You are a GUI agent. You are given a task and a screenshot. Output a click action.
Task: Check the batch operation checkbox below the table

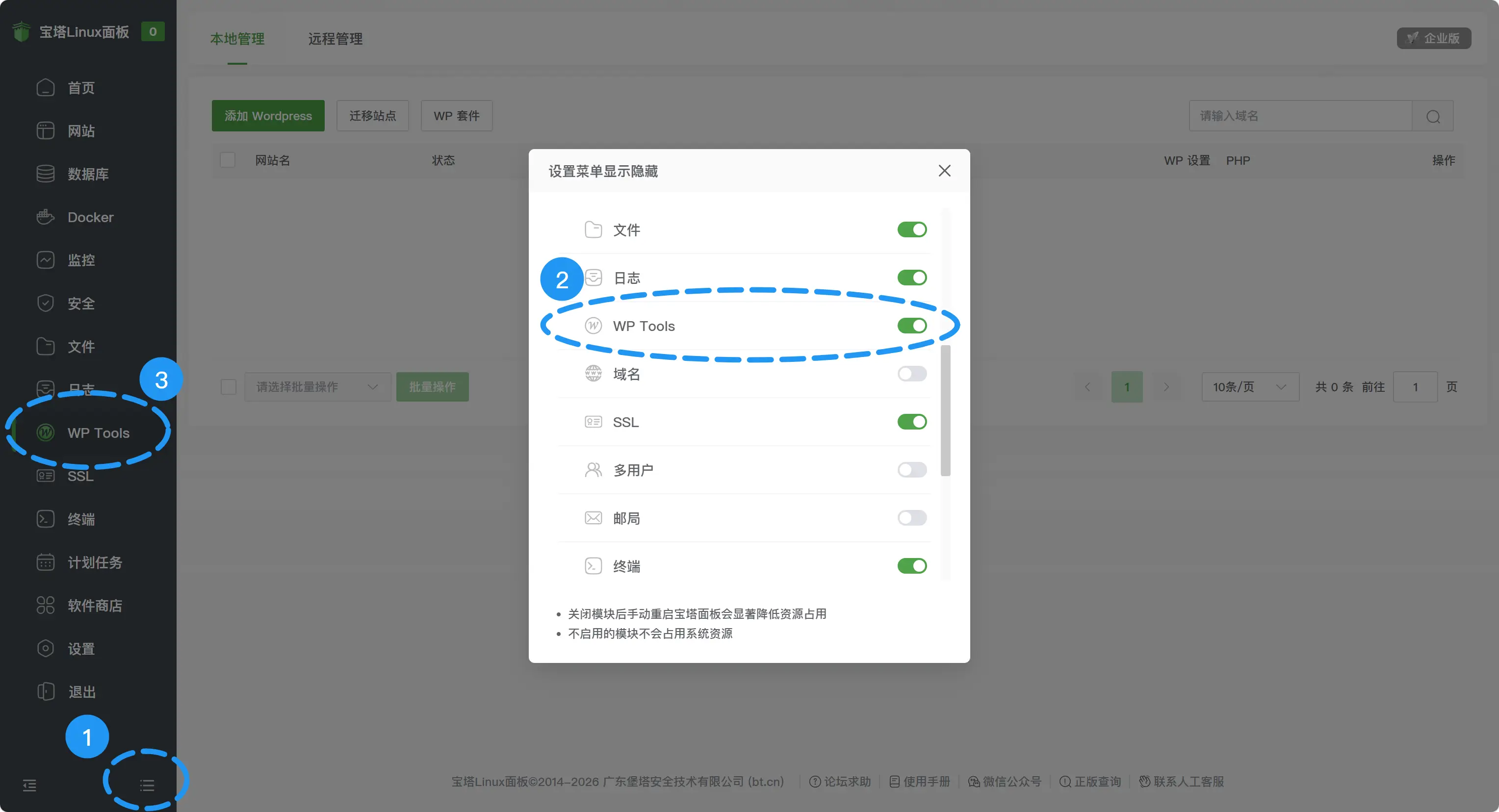tap(229, 387)
